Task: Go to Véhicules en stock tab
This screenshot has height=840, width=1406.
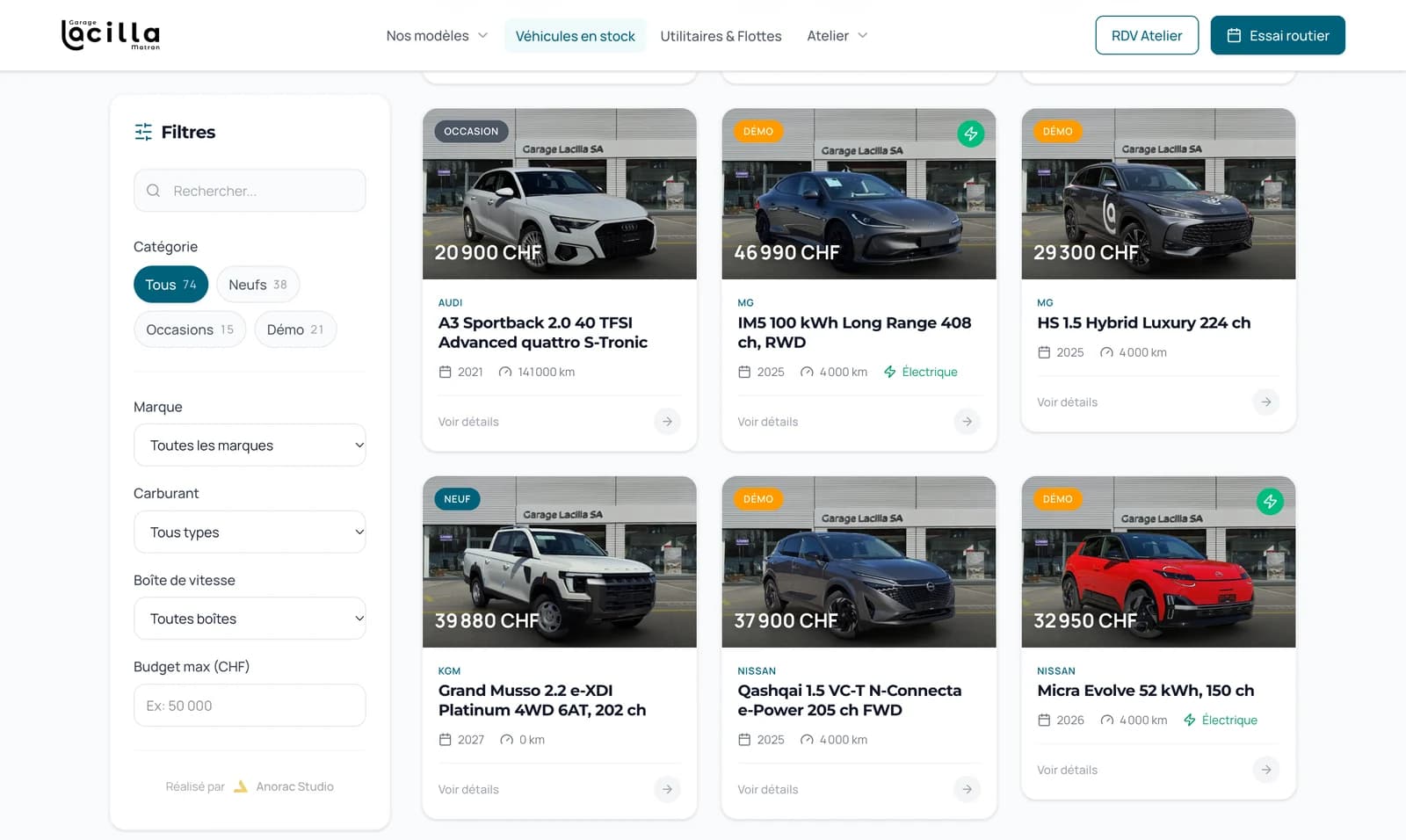Action: (x=575, y=36)
